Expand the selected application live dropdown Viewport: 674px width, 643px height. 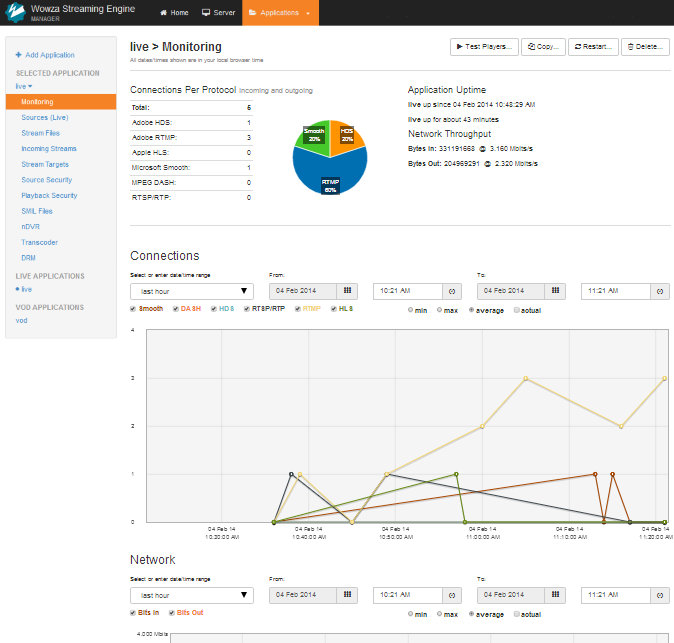tap(24, 86)
